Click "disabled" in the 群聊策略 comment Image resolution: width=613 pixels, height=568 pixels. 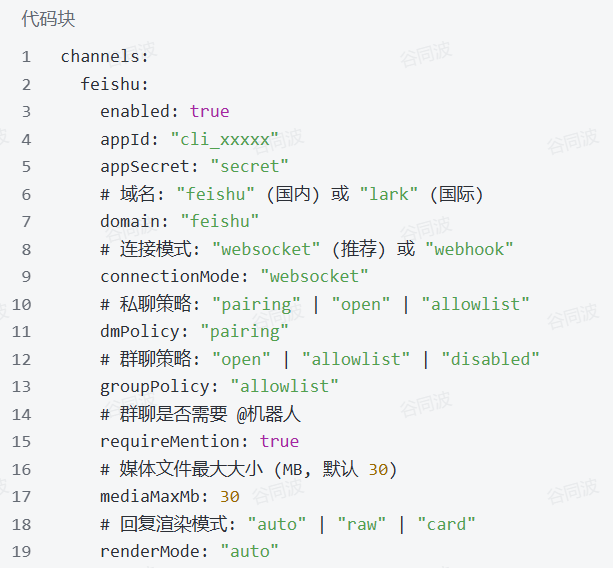tap(489, 358)
